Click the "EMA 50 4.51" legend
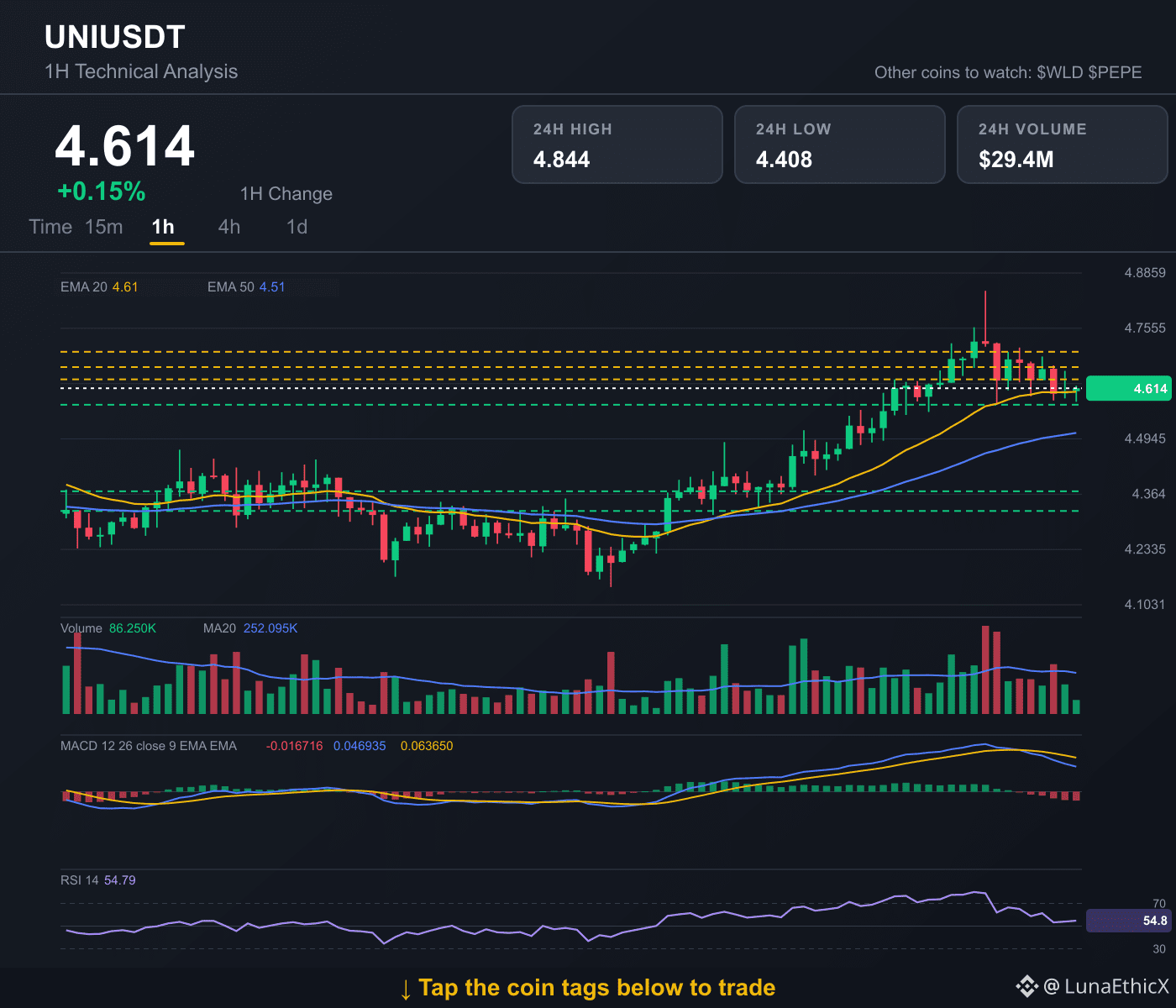Image resolution: width=1176 pixels, height=1008 pixels. (x=246, y=286)
